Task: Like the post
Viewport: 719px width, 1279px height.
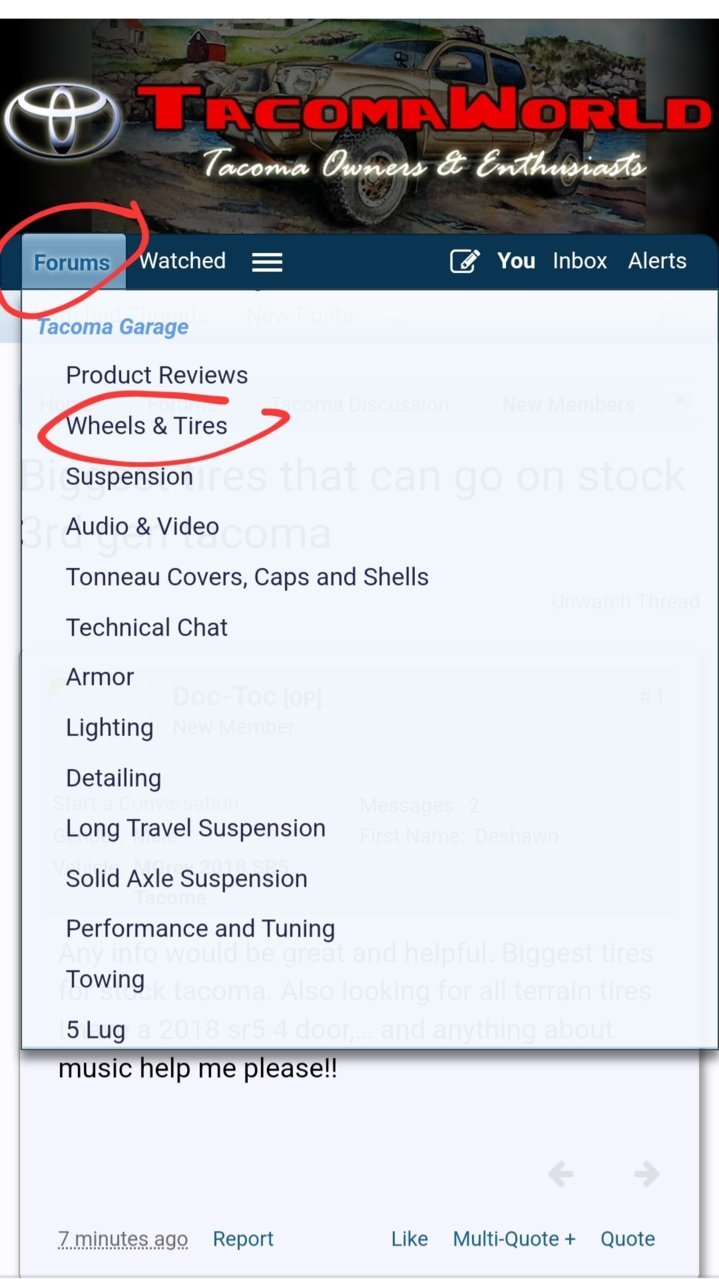Action: tap(409, 1239)
